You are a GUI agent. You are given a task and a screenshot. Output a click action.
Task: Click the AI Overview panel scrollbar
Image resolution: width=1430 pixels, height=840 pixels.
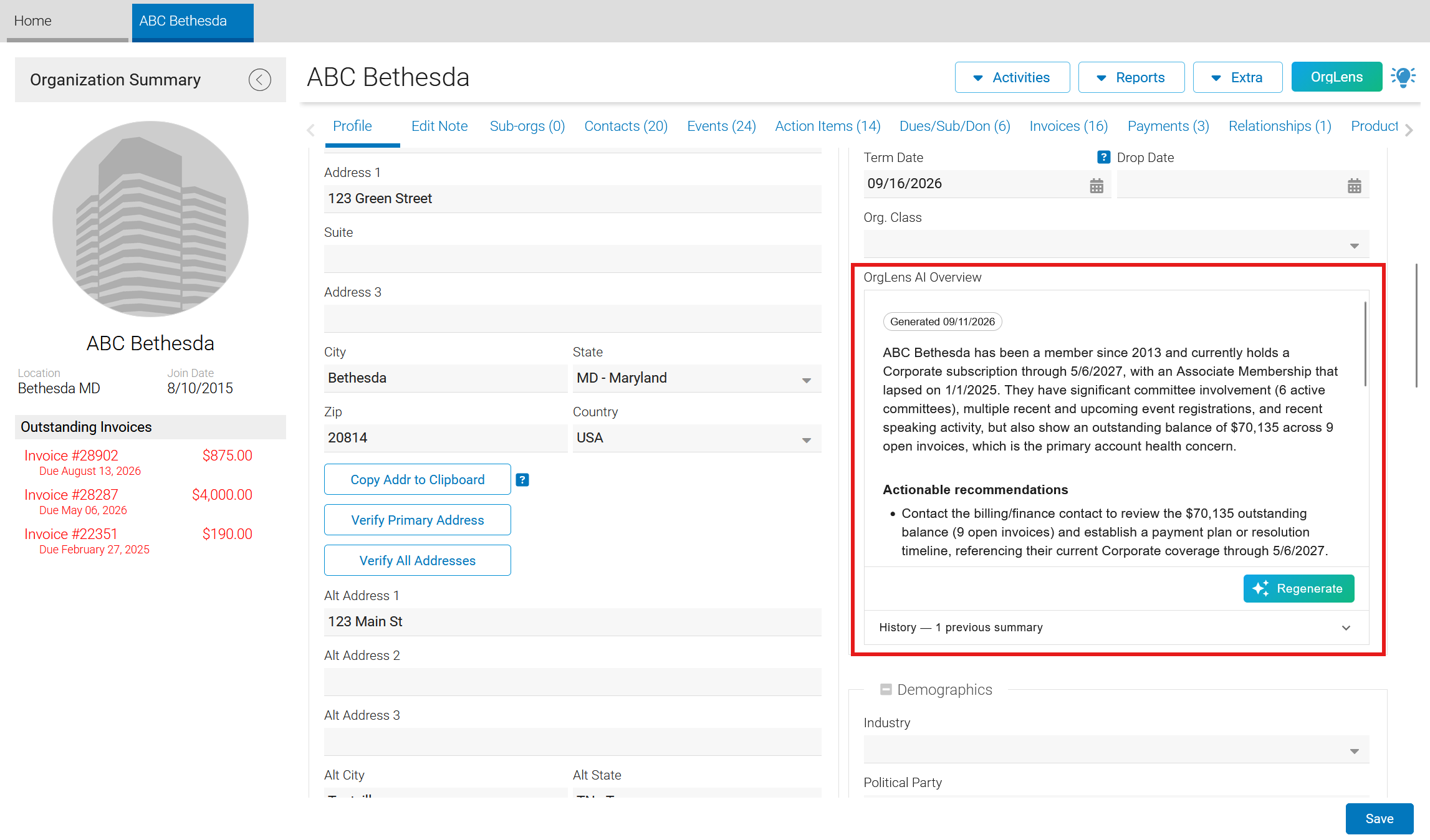click(1365, 344)
